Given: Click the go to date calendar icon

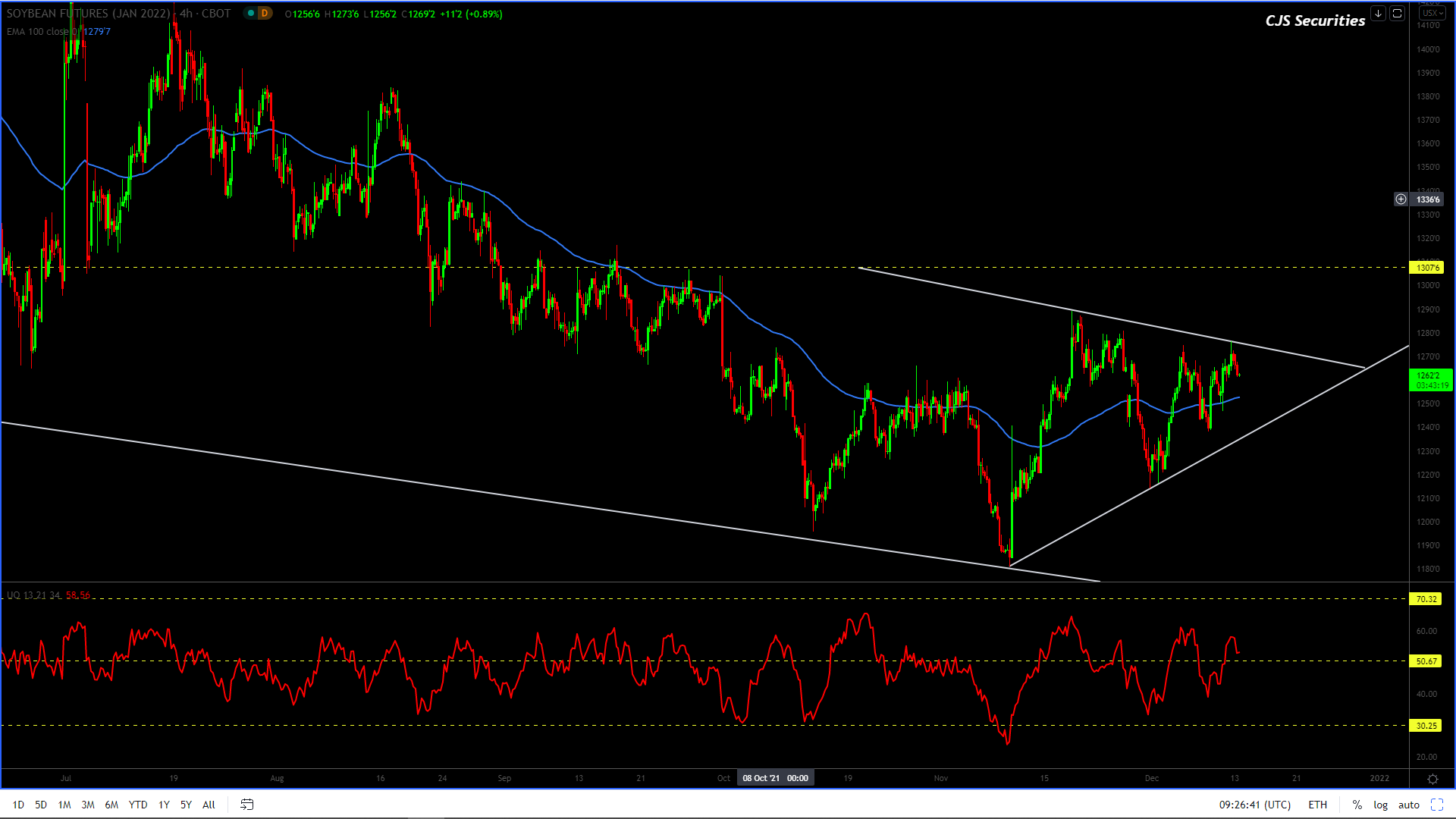Looking at the screenshot, I should (x=246, y=805).
